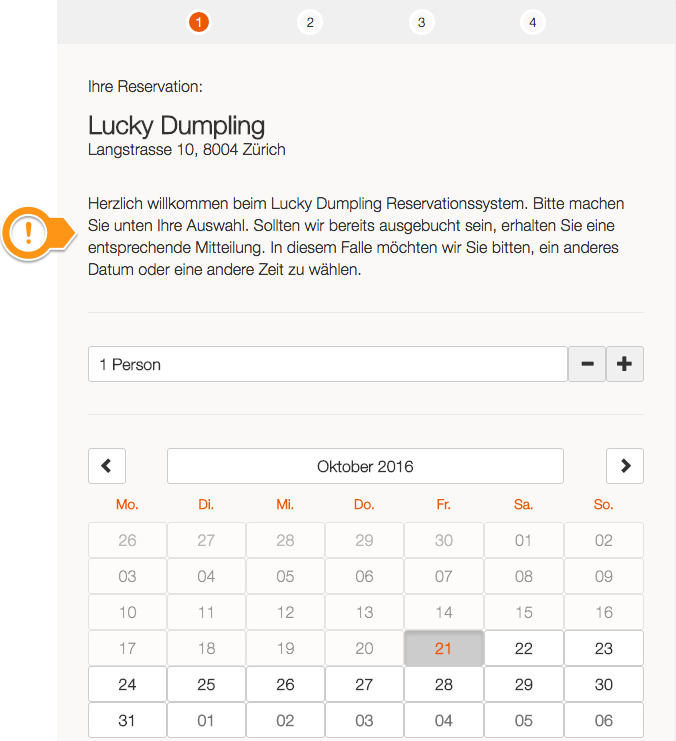Select Sunday 30 in the calendar

604,684
